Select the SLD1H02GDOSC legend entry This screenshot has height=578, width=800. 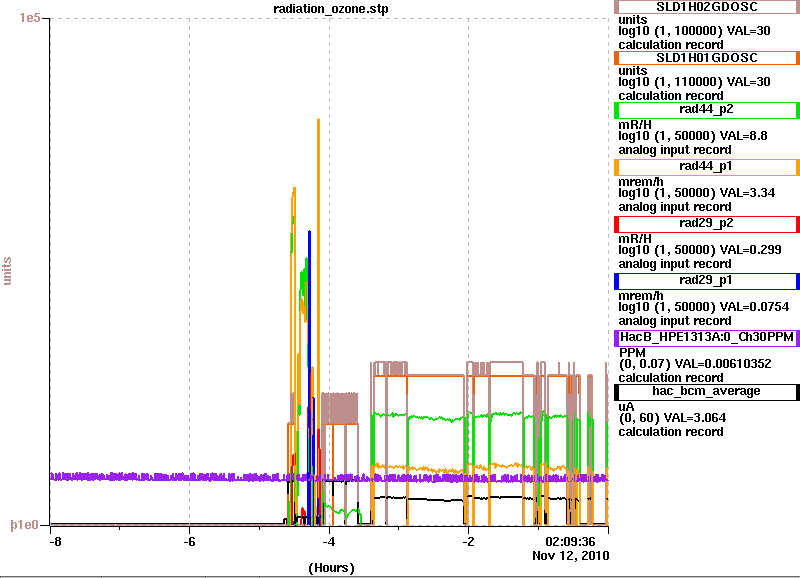click(707, 7)
